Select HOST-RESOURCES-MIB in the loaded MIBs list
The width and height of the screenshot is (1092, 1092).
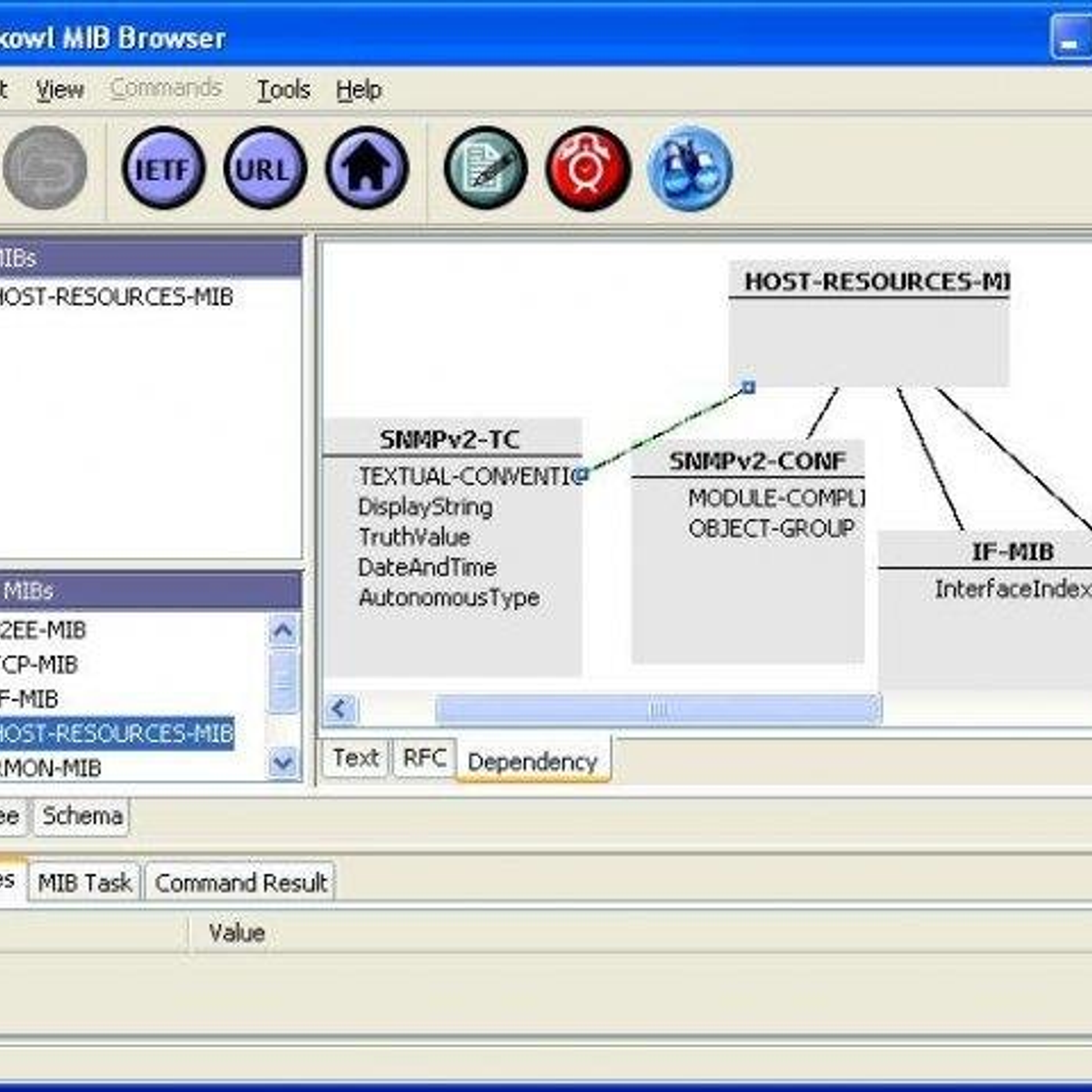coord(115,297)
